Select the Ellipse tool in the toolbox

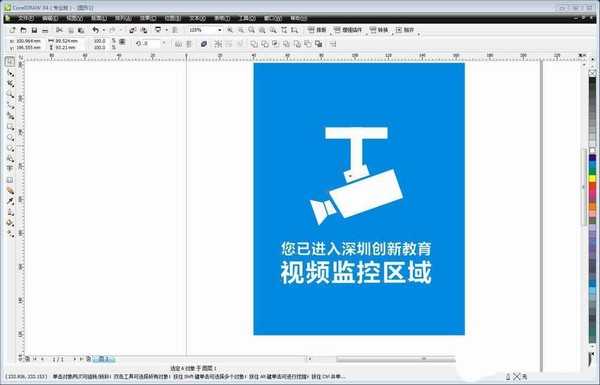click(x=10, y=138)
